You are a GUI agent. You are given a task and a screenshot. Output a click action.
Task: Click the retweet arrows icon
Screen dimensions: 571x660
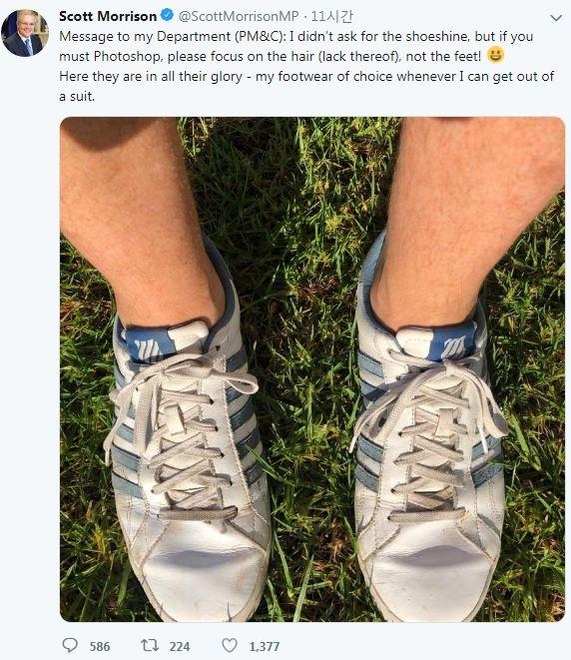click(149, 645)
